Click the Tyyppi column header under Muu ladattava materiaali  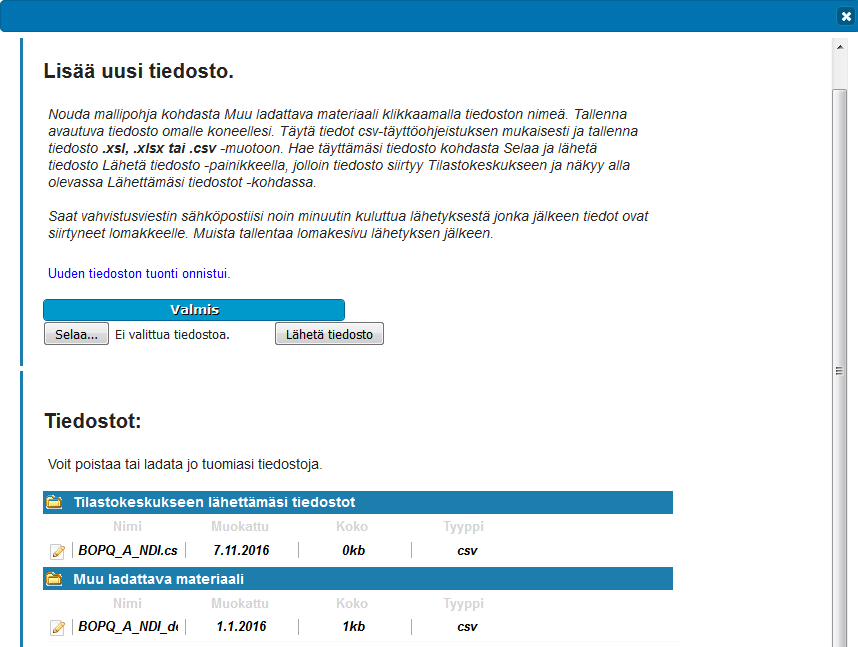(463, 604)
